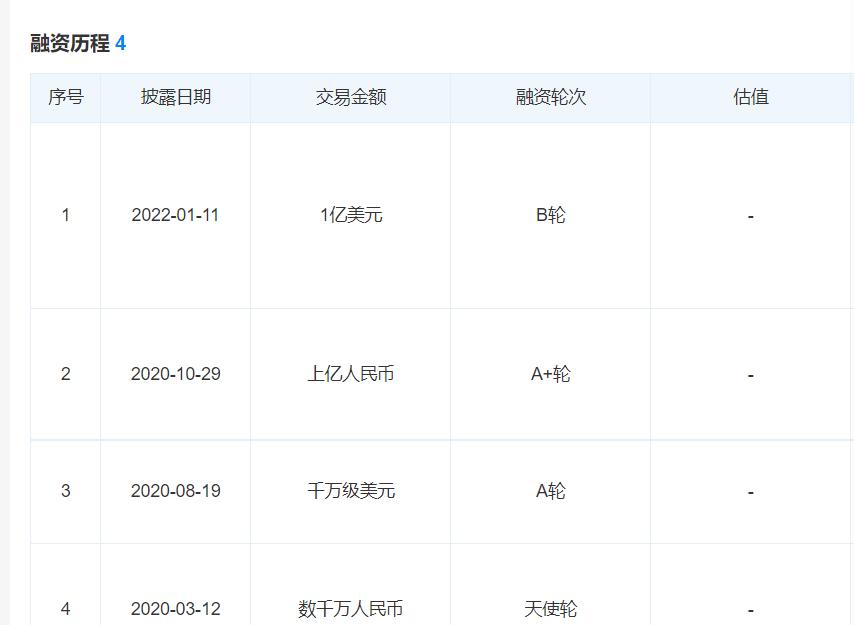Click round cell B轮
Viewport: 854px width, 625px height.
click(x=551, y=215)
